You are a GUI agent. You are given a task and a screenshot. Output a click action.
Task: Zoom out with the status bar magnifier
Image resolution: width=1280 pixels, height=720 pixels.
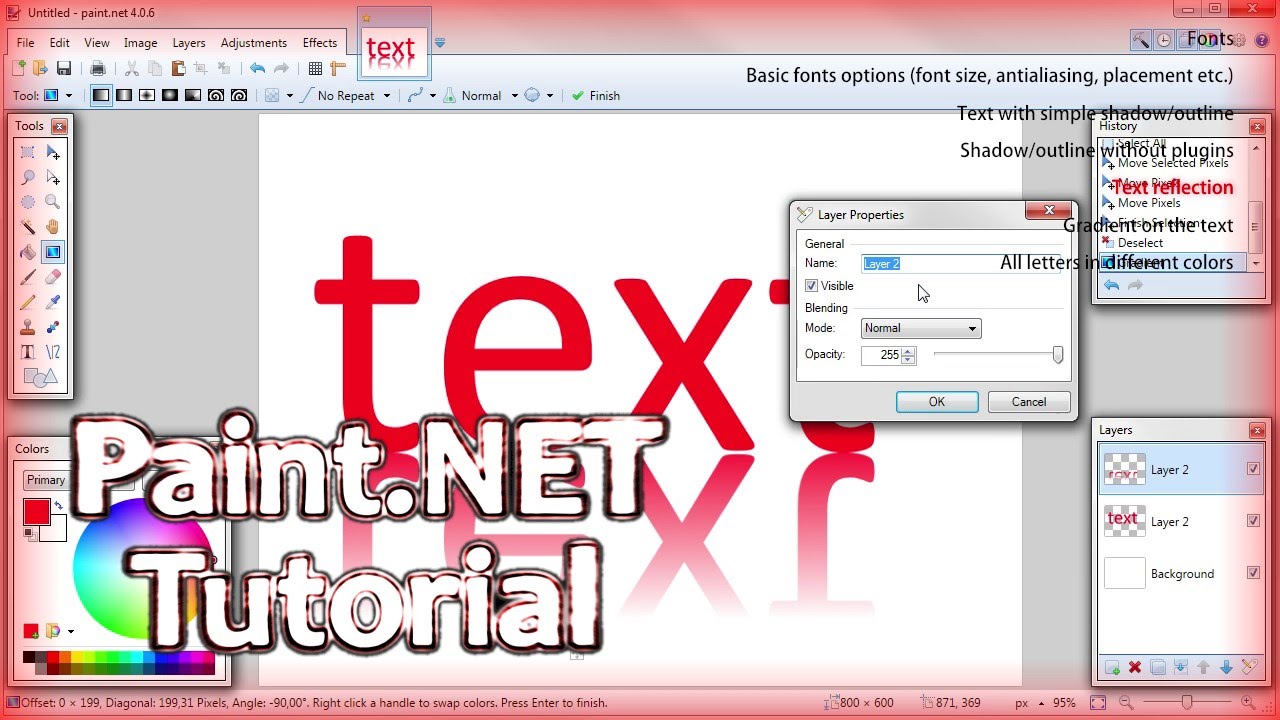(x=1126, y=703)
